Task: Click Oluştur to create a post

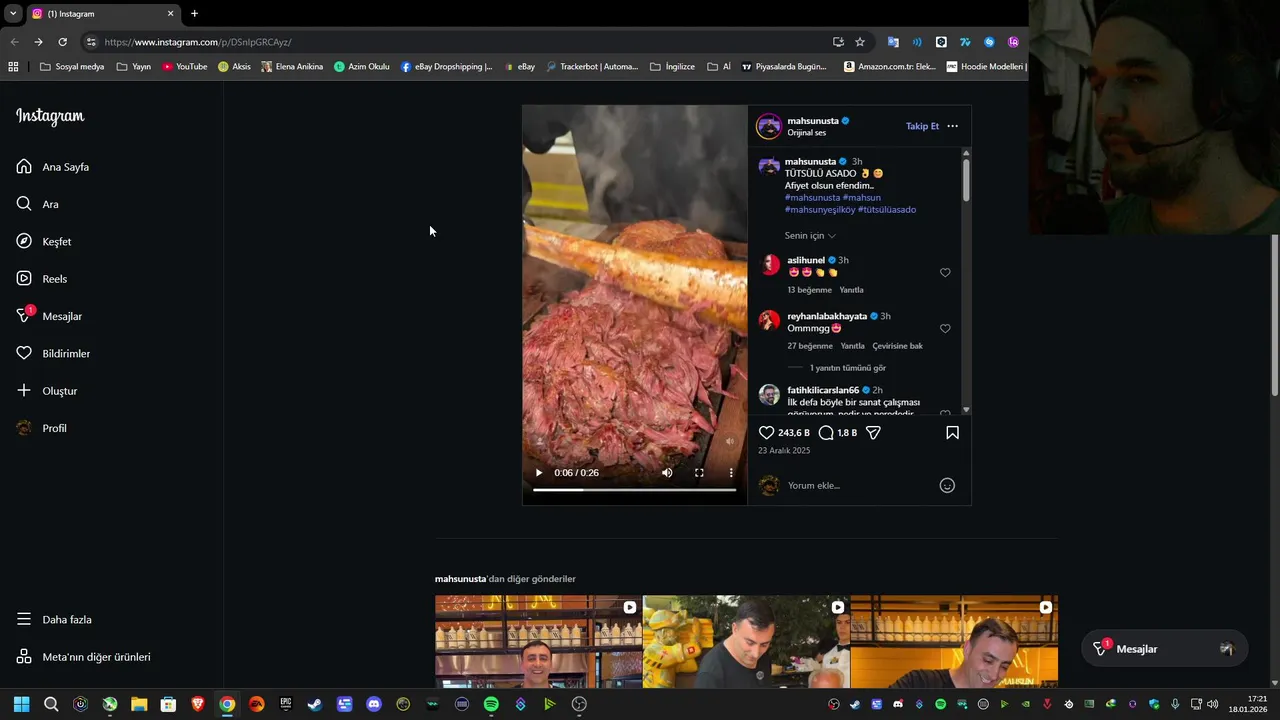Action: point(47,391)
